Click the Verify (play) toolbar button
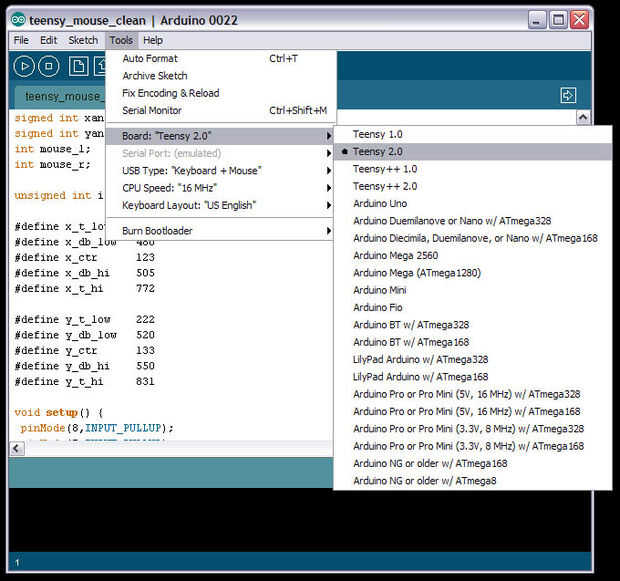The height and width of the screenshot is (581, 620). tap(24, 66)
